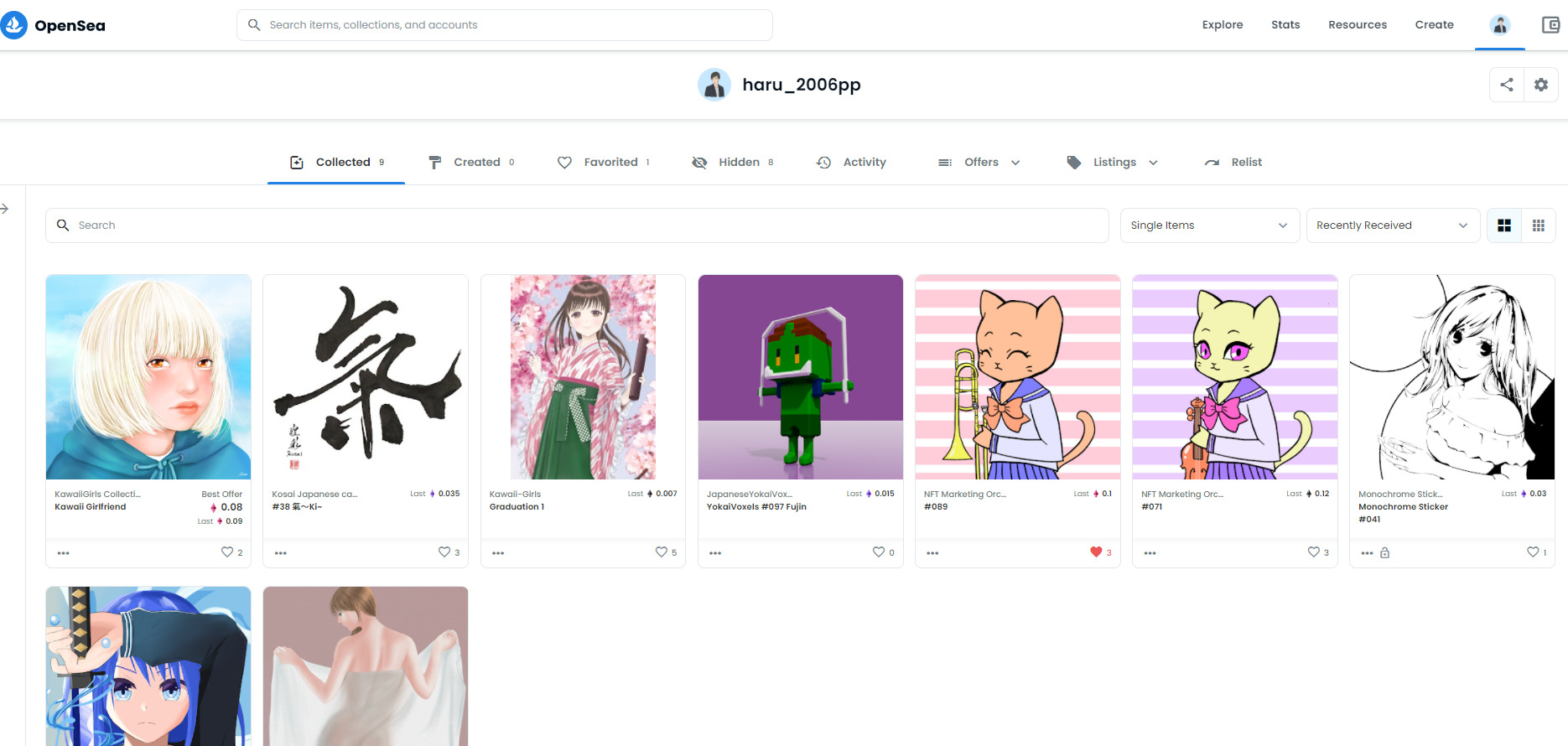Open the profile avatar menu in the header
The width and height of the screenshot is (1568, 746).
coord(1500,25)
